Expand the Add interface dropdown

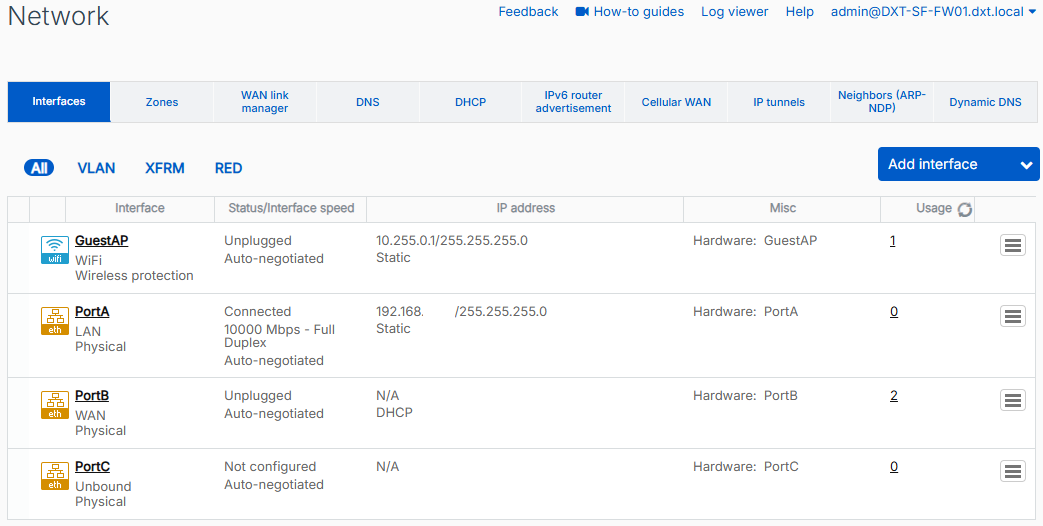click(1026, 165)
